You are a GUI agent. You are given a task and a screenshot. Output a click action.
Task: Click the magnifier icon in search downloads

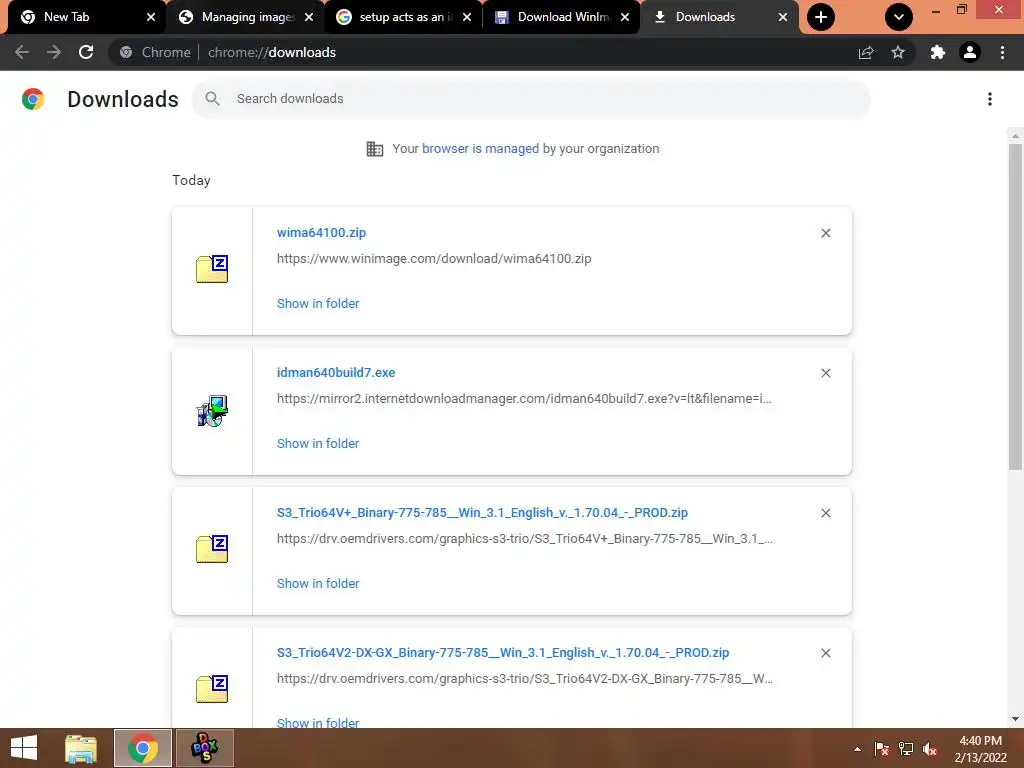(212, 99)
